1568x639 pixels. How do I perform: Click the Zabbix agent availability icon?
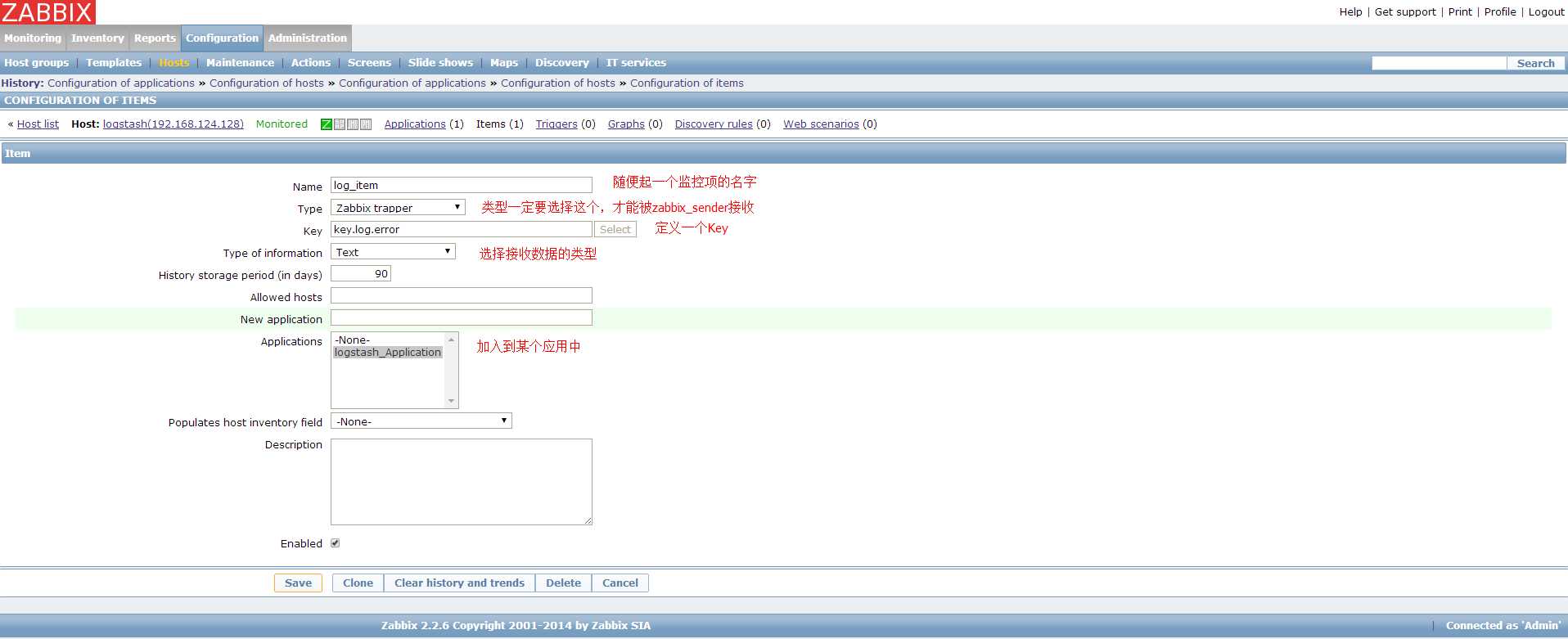pyautogui.click(x=327, y=124)
